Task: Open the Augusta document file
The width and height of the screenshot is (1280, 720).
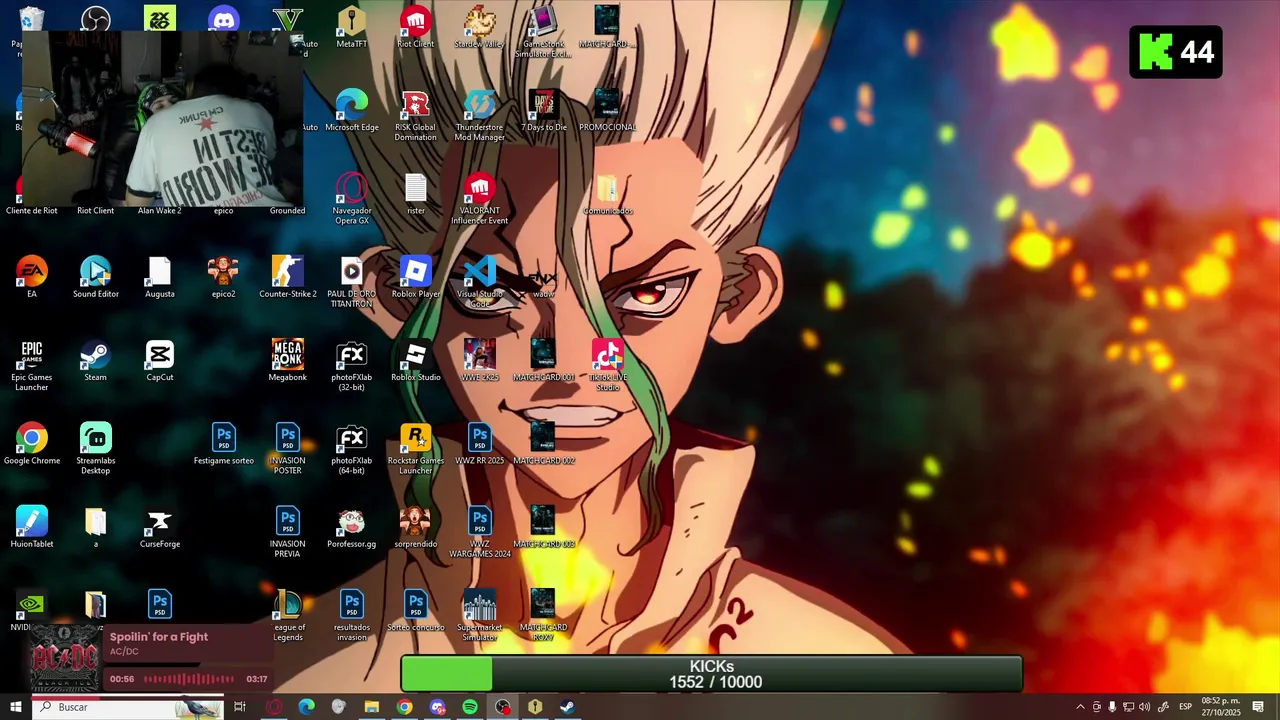Action: [x=159, y=277]
